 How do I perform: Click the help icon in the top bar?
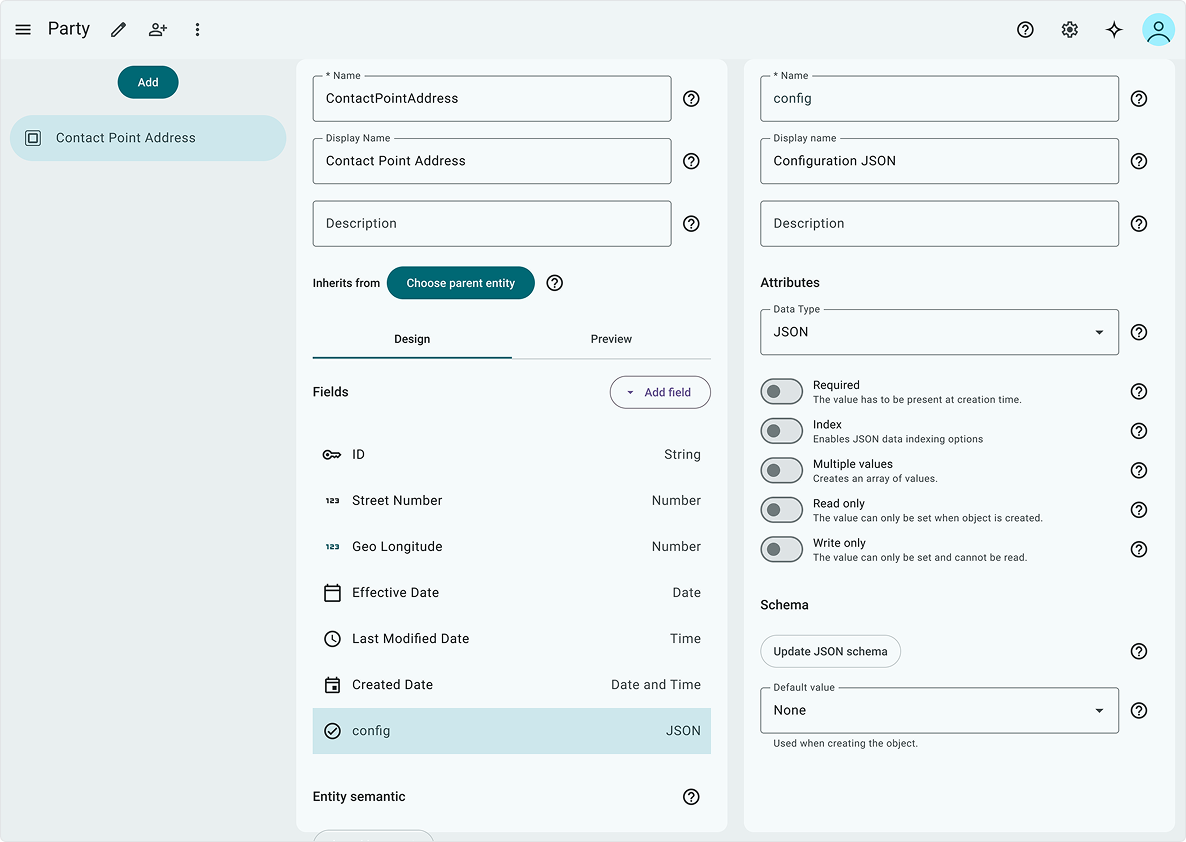coord(1025,30)
